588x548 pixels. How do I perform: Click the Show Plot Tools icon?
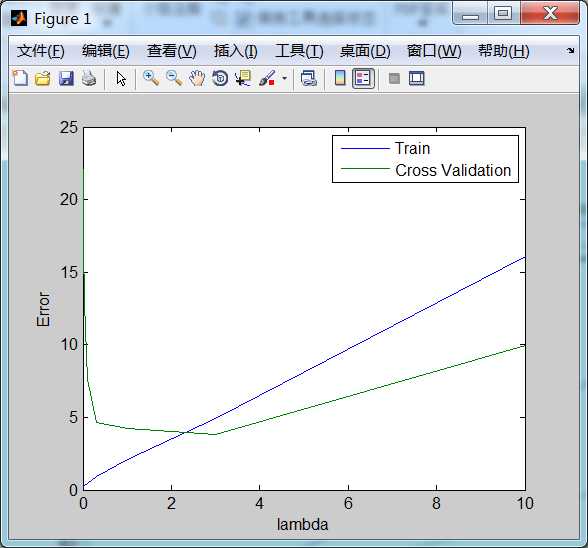coord(417,78)
